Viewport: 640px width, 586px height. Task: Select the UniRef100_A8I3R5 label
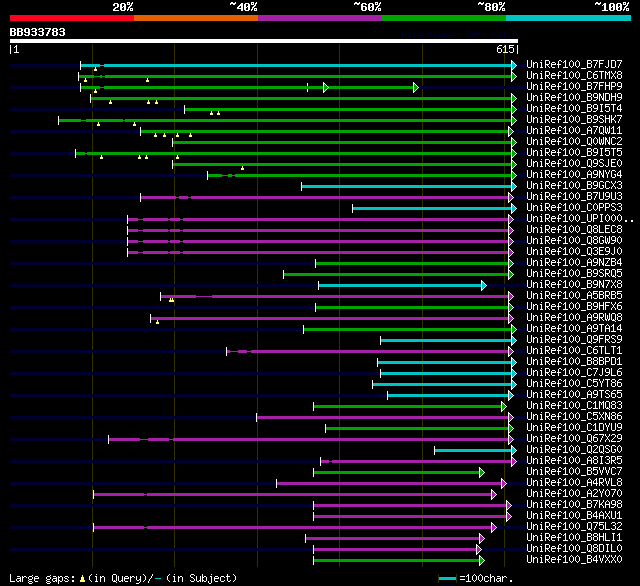coord(574,461)
